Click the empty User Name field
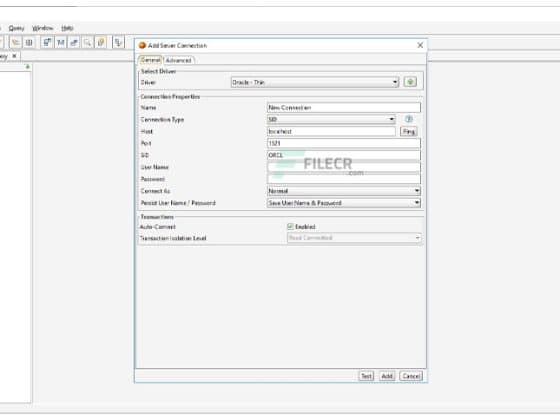 point(344,167)
